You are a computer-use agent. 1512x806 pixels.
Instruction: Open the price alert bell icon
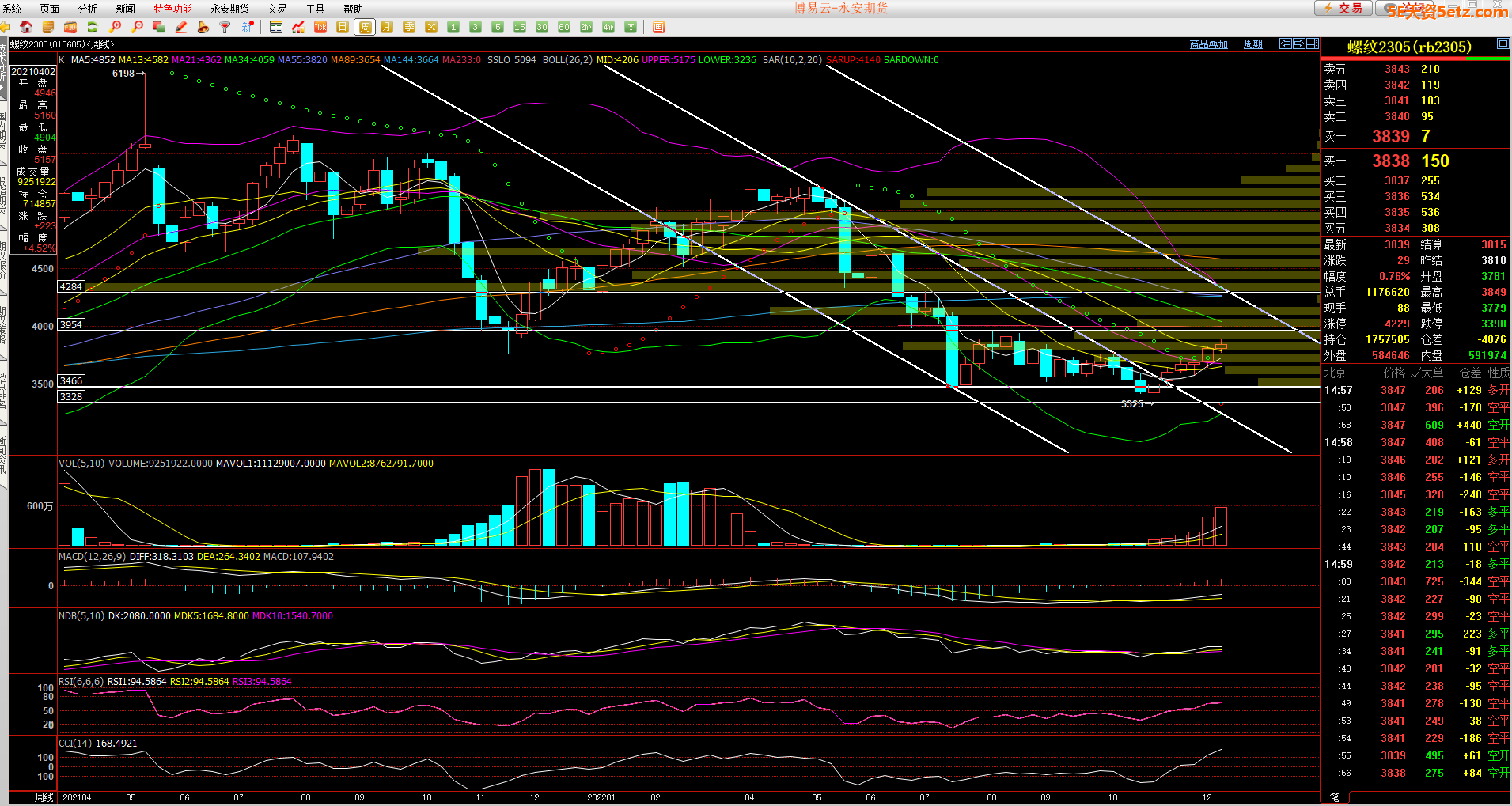(203, 27)
